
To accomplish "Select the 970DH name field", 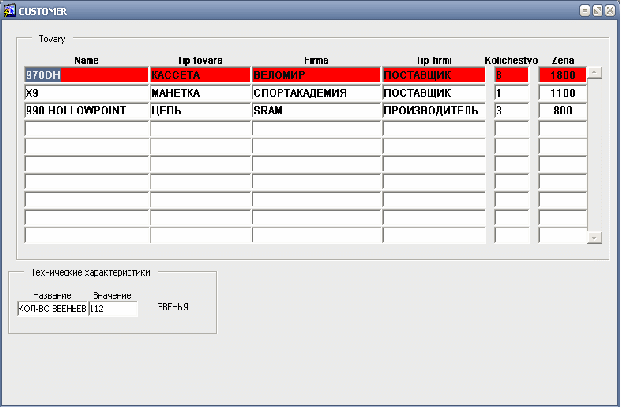I will pyautogui.click(x=86, y=75).
